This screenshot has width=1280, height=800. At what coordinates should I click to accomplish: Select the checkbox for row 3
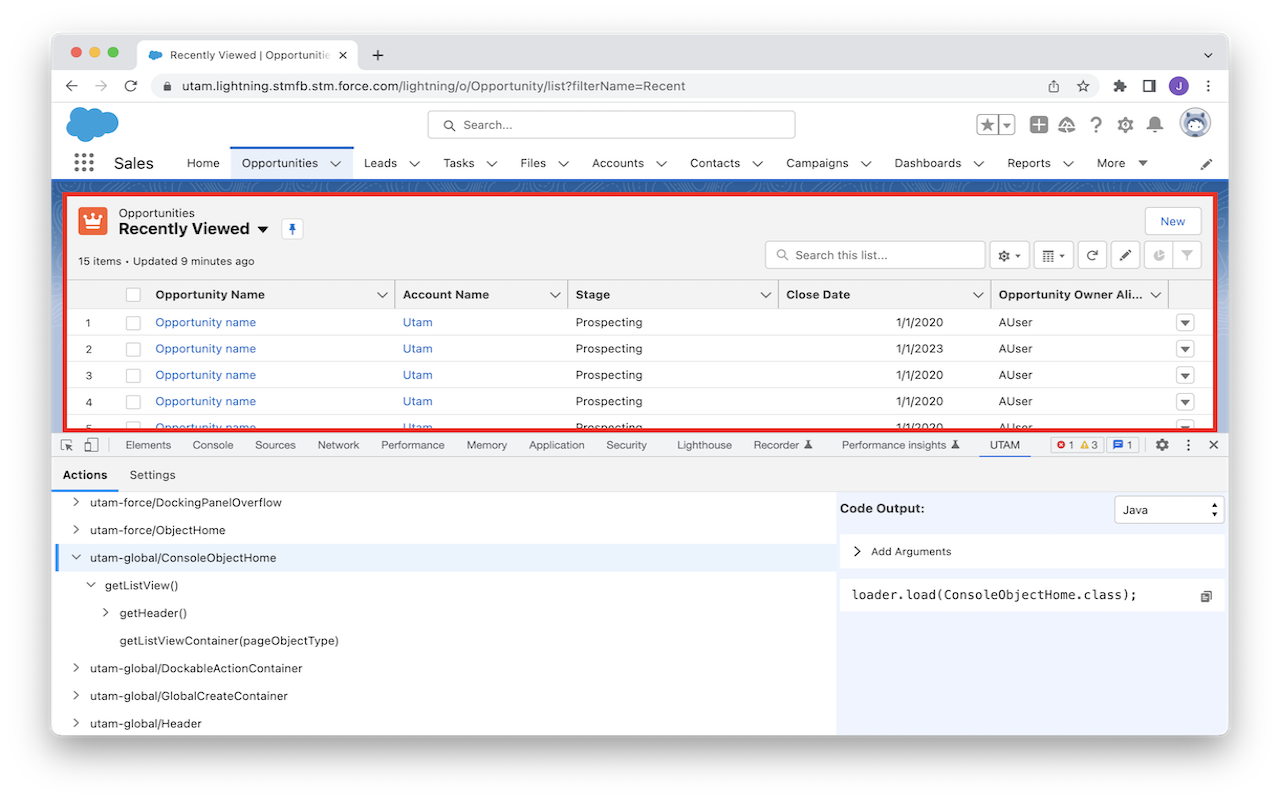coord(133,376)
